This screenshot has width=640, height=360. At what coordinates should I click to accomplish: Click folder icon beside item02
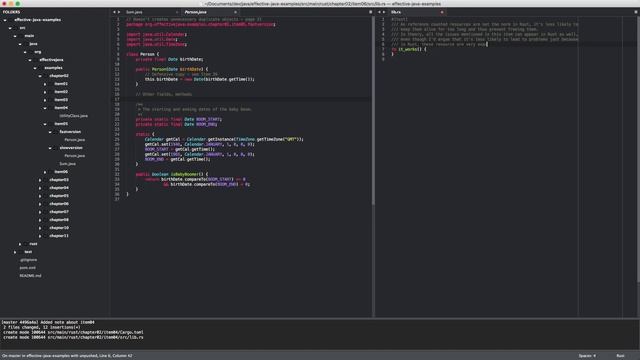coord(51,92)
